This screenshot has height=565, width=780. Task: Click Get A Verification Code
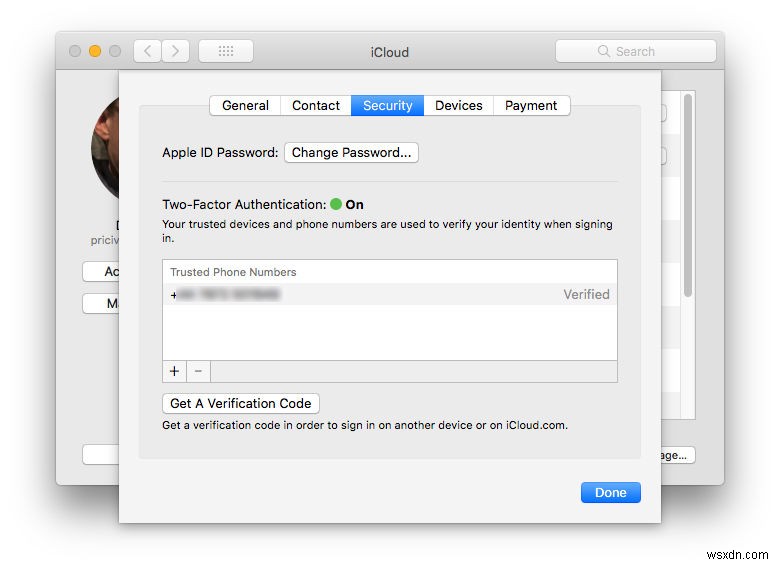coord(241,403)
